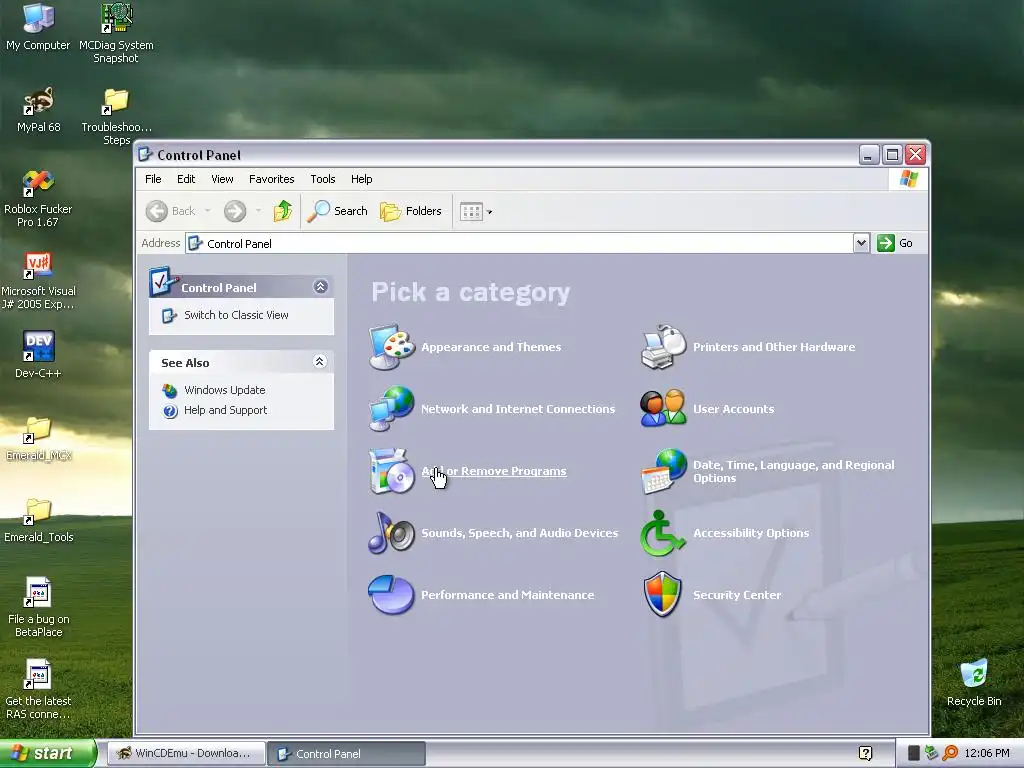The width and height of the screenshot is (1024, 768).
Task: Open the Forward history dropdown arrow
Action: 259,211
